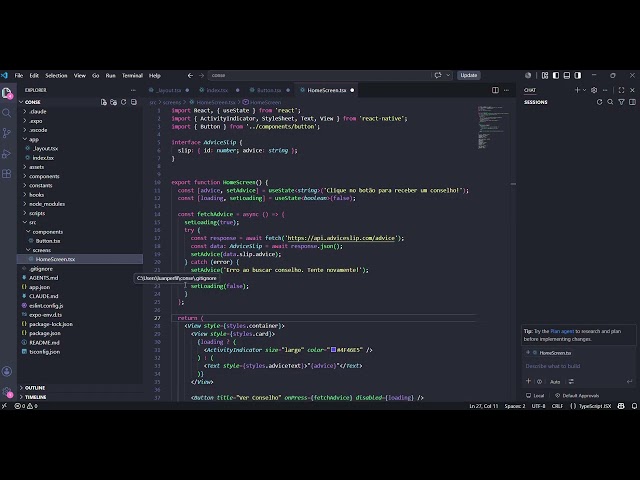
Task: Create a new folder in CONSE explorer
Action: [x=113, y=102]
